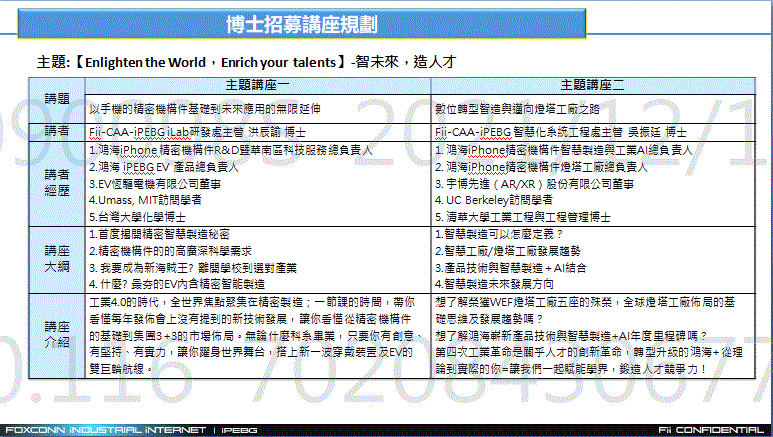Viewport: 773px width, 437px height.
Task: Click intro line starting 工業4.0的時代
Action: click(252, 302)
